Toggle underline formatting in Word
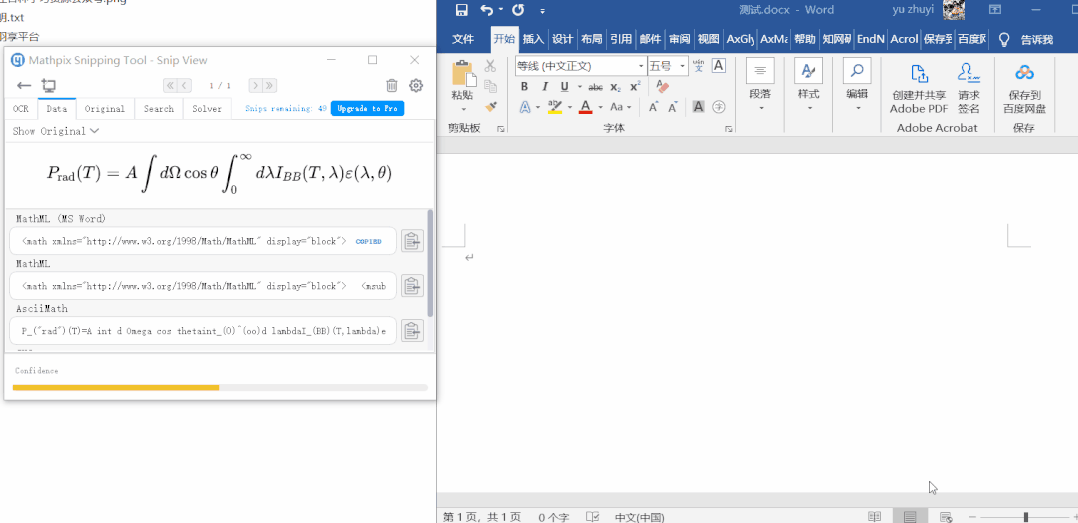The width and height of the screenshot is (1078, 523). pos(564,87)
